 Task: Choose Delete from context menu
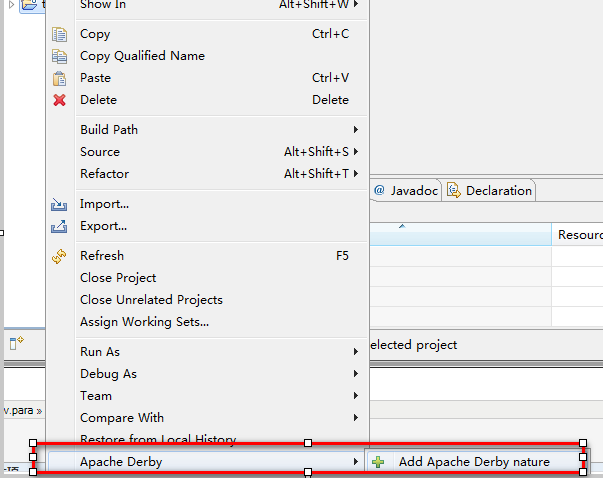[x=208, y=100]
